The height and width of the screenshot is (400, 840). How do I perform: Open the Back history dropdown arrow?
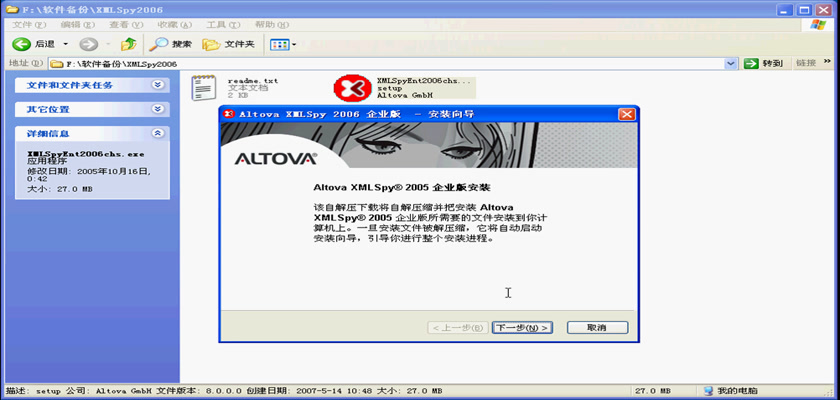tap(66, 44)
